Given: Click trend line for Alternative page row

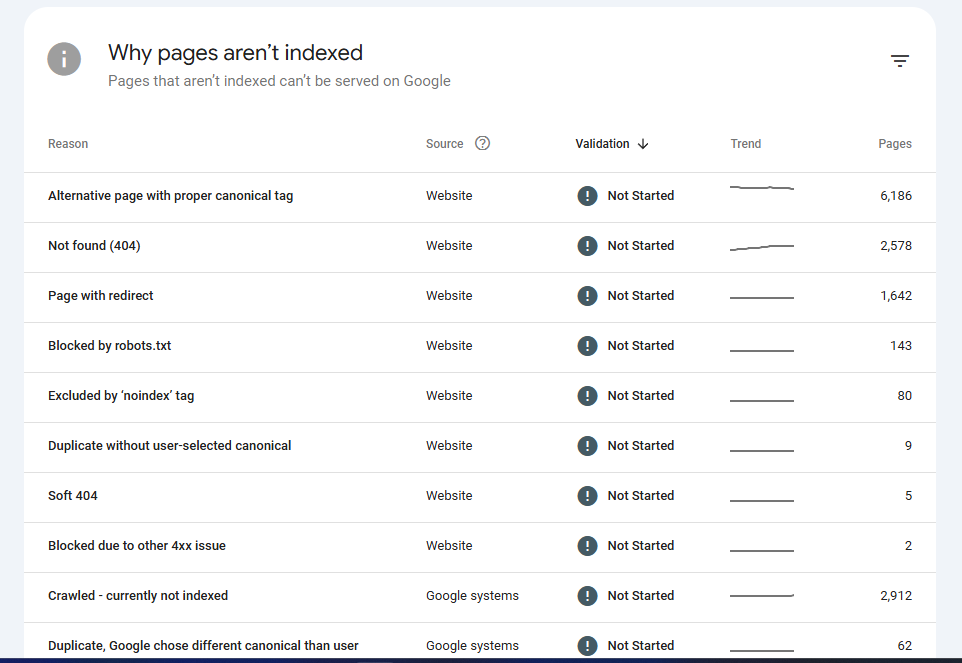Looking at the screenshot, I should (761, 187).
